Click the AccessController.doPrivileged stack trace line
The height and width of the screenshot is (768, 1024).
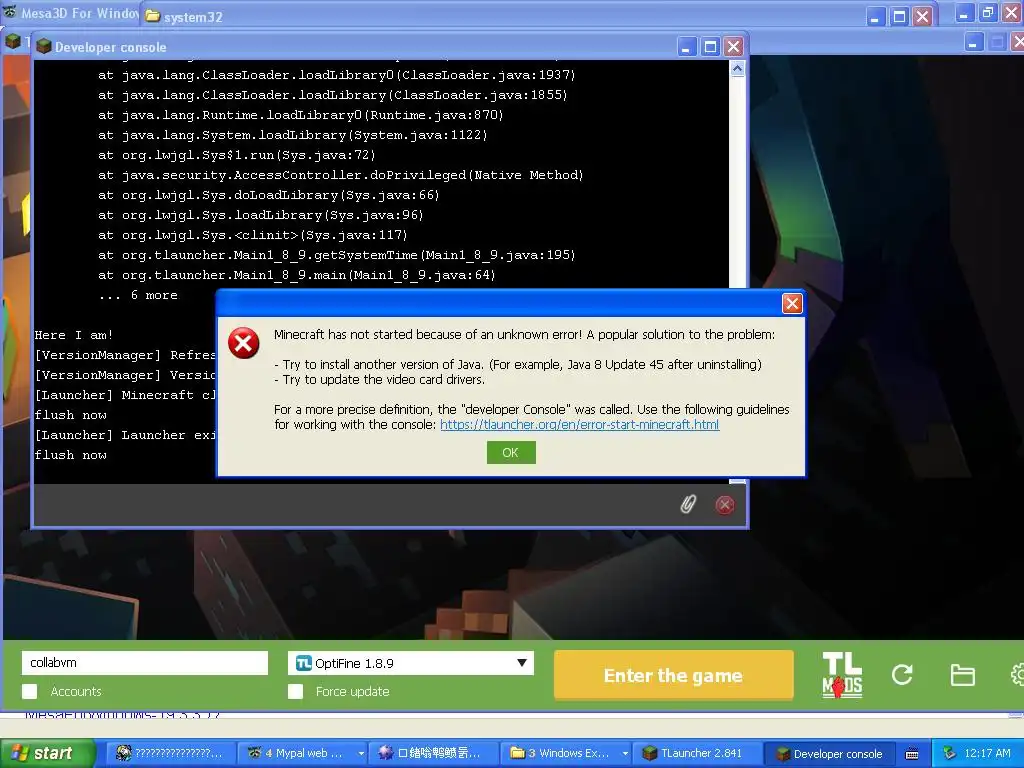(x=340, y=175)
